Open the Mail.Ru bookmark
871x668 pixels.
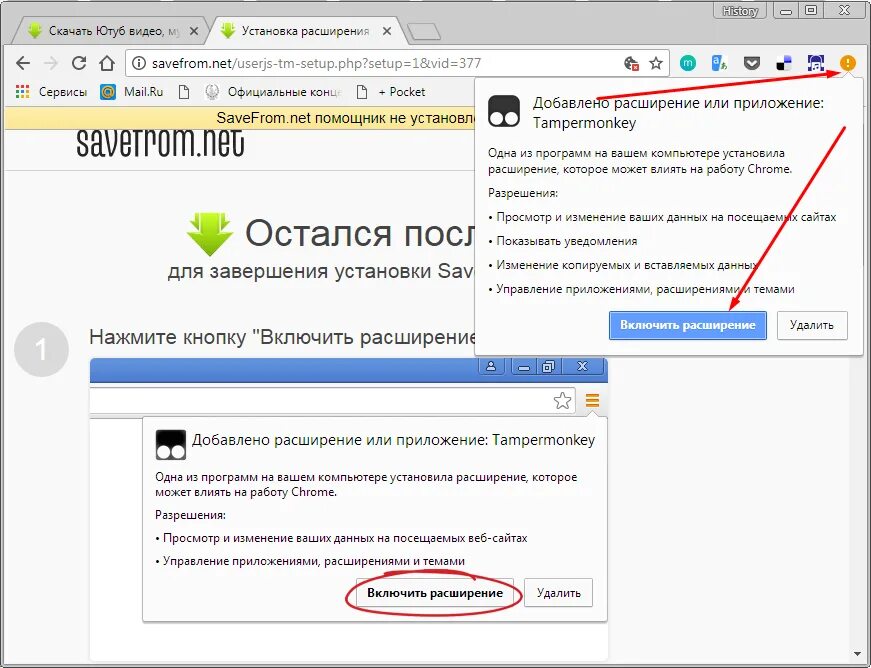(x=132, y=92)
